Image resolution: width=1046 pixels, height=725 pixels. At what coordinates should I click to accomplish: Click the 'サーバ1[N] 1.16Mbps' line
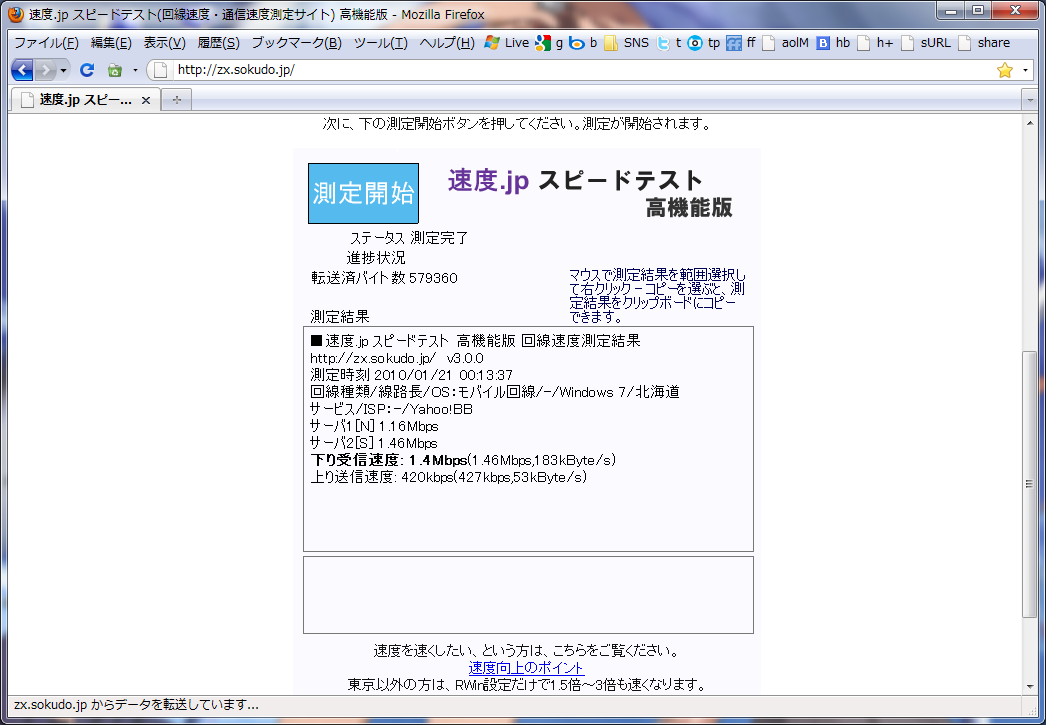click(x=374, y=426)
